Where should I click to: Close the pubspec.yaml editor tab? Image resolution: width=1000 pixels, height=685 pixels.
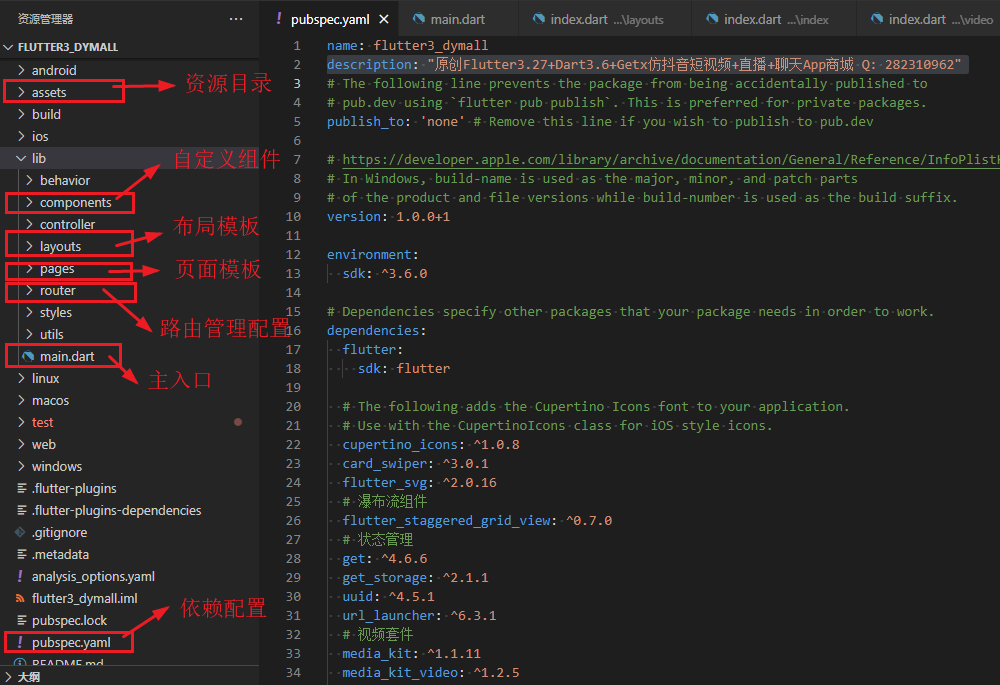(384, 19)
